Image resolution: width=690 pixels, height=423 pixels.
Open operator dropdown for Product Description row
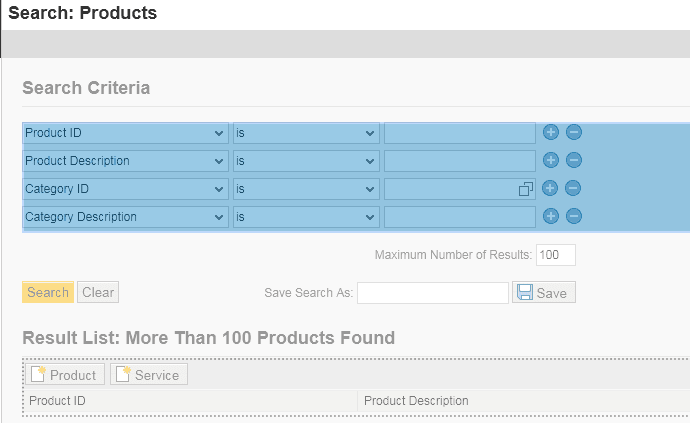[x=306, y=161]
